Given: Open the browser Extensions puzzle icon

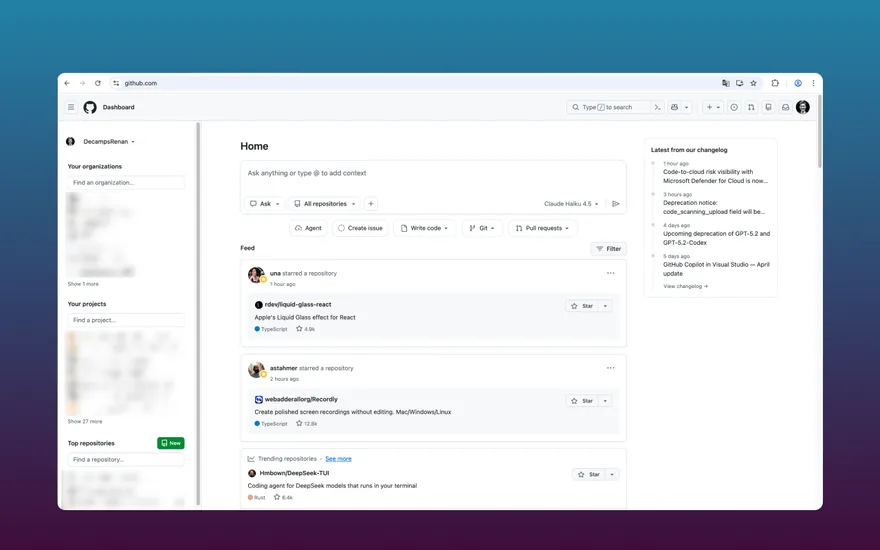Looking at the screenshot, I should [x=775, y=83].
